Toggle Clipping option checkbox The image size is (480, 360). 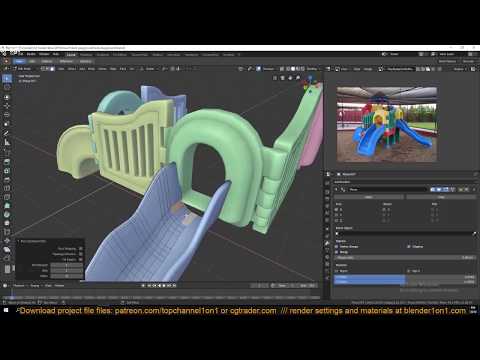tap(408, 247)
